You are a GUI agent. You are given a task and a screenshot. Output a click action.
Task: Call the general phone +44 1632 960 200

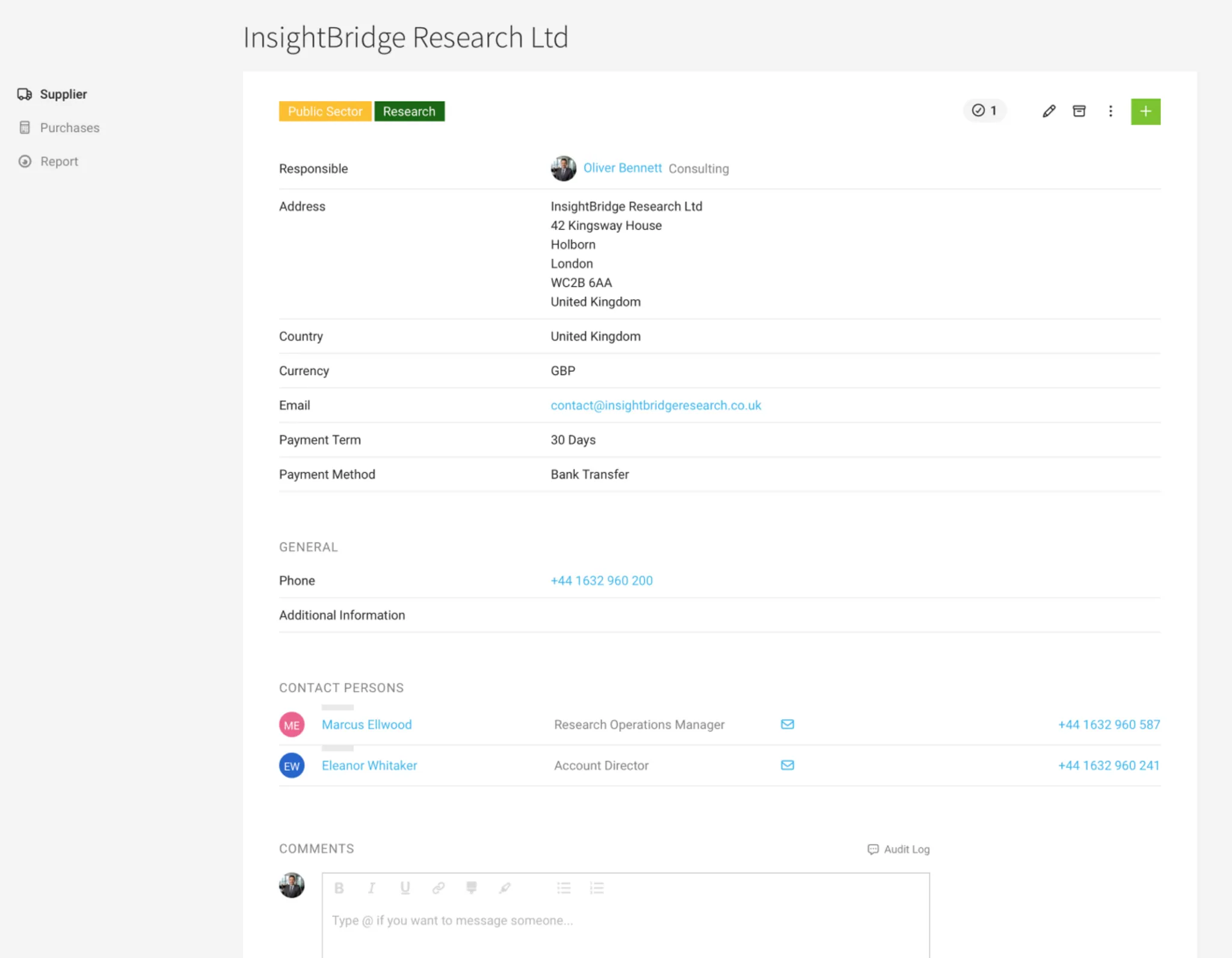click(x=602, y=581)
